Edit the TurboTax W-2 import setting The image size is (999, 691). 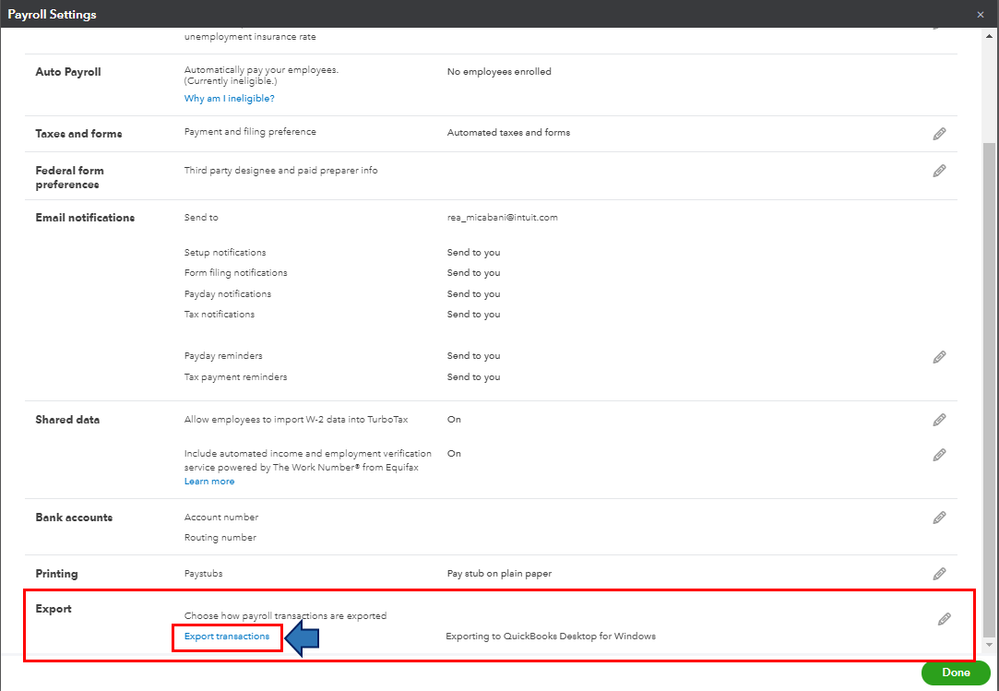pos(939,420)
